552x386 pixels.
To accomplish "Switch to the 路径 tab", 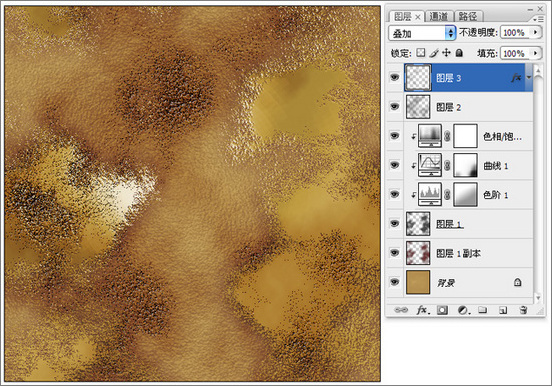I will click(x=468, y=16).
